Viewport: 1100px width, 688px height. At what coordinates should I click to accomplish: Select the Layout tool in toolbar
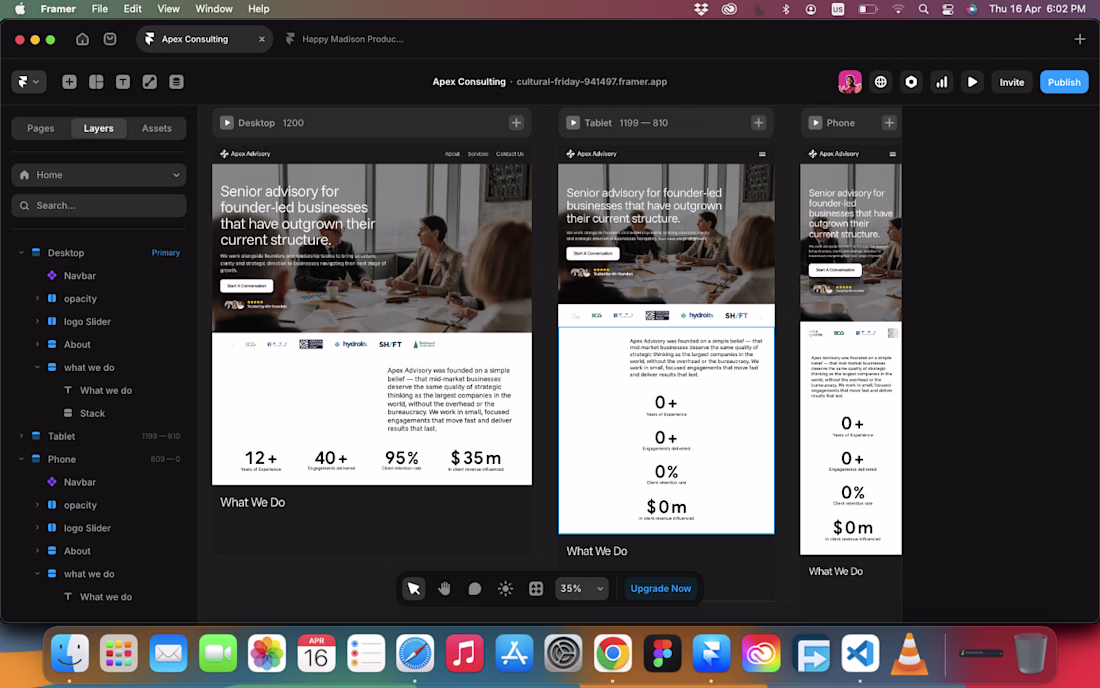click(x=96, y=82)
